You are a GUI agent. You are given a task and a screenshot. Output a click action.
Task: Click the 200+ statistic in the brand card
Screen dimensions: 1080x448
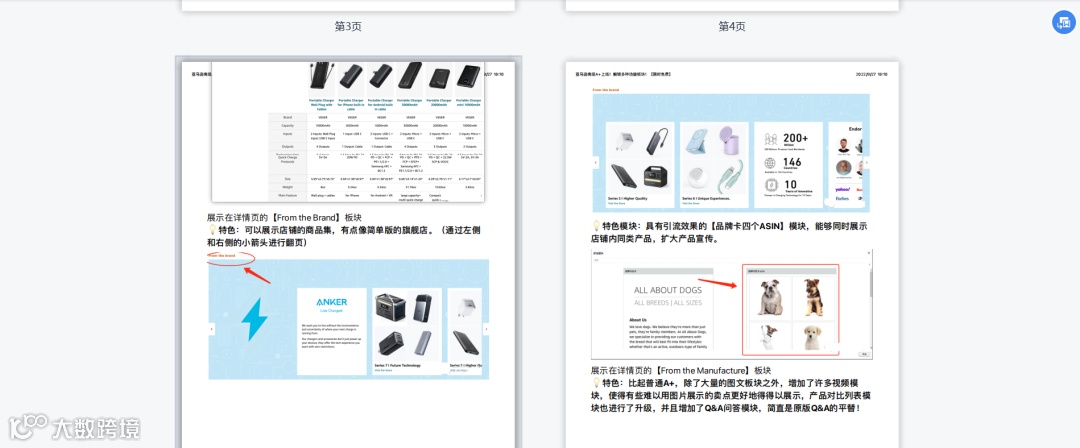(796, 139)
